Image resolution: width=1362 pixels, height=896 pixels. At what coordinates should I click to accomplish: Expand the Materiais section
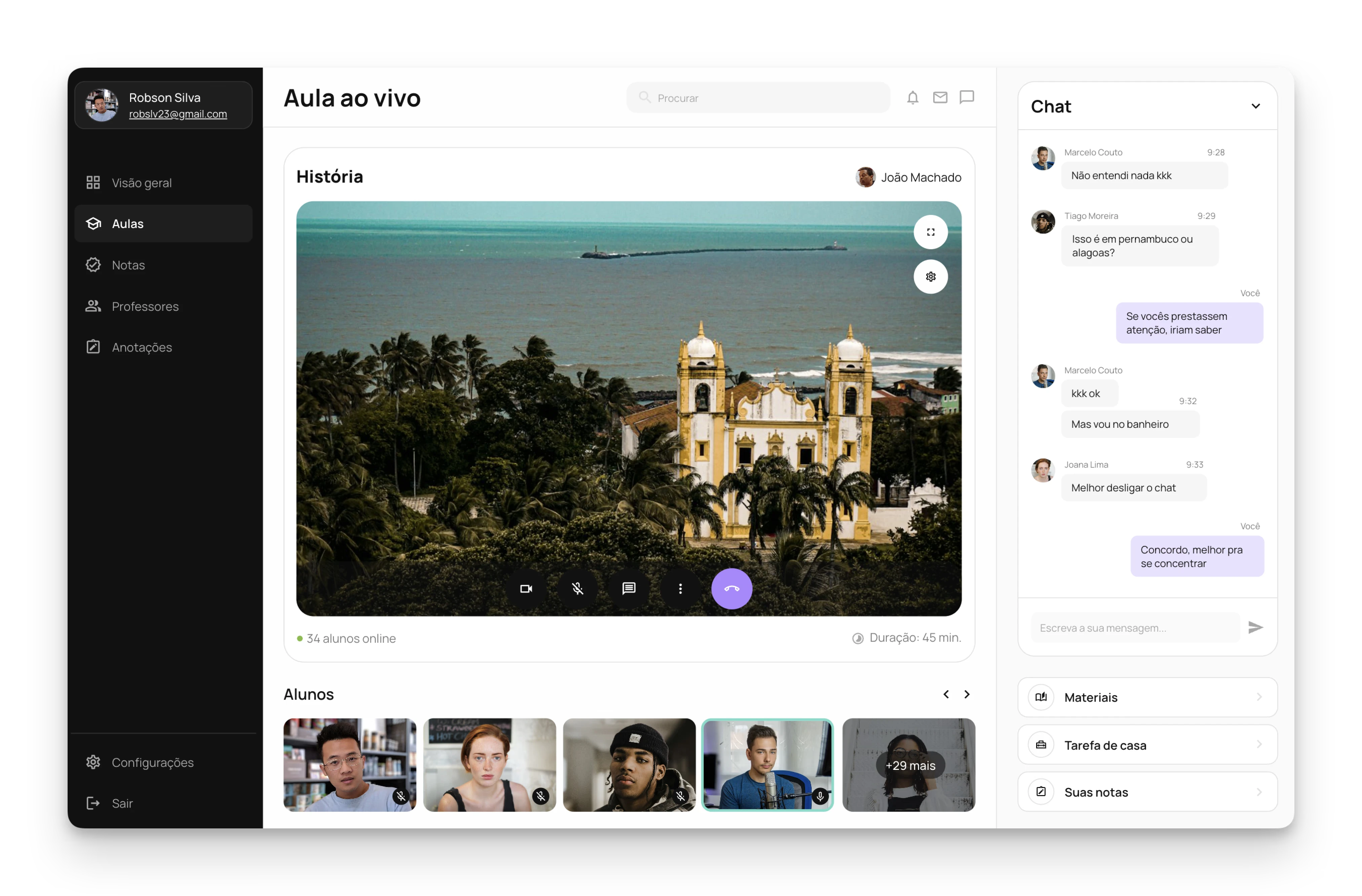tap(1147, 697)
